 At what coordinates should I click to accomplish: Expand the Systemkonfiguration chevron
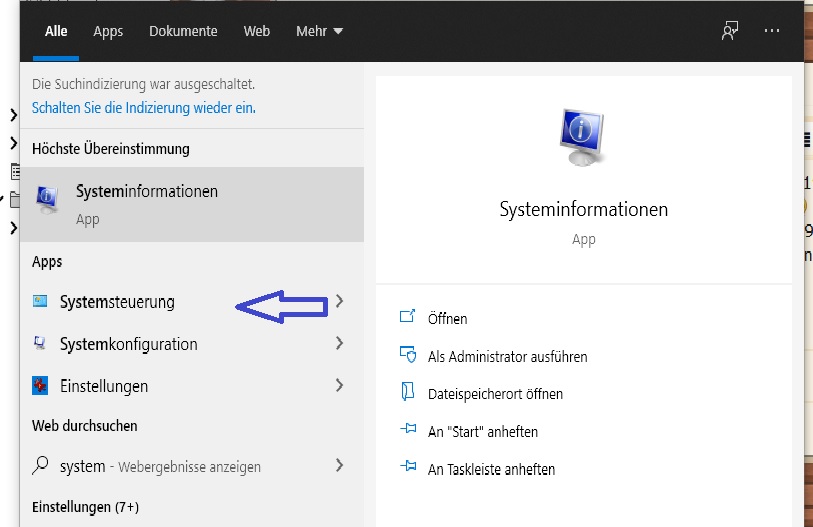click(x=340, y=343)
